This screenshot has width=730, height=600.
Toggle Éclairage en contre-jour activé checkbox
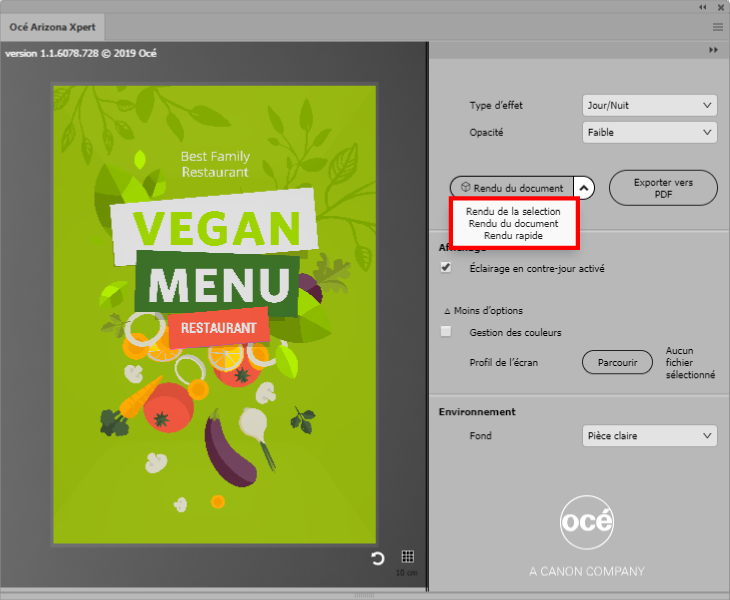(446, 268)
